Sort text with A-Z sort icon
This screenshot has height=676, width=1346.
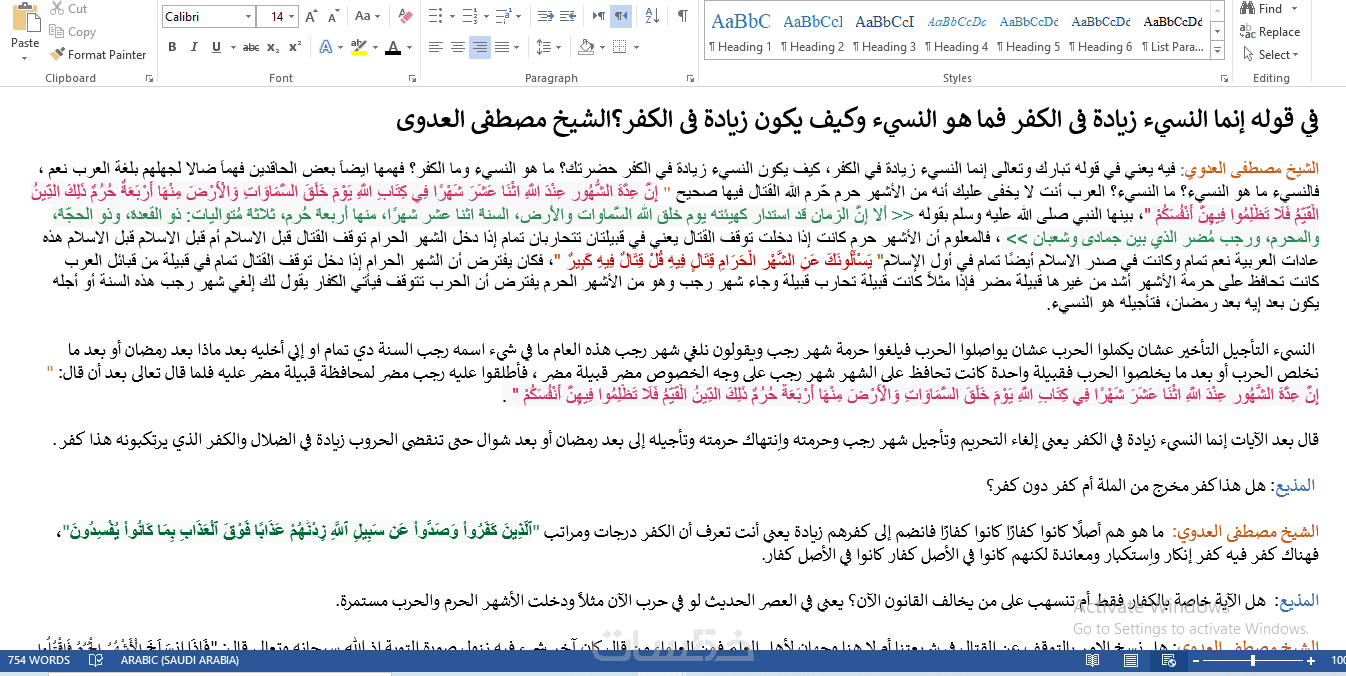[652, 17]
